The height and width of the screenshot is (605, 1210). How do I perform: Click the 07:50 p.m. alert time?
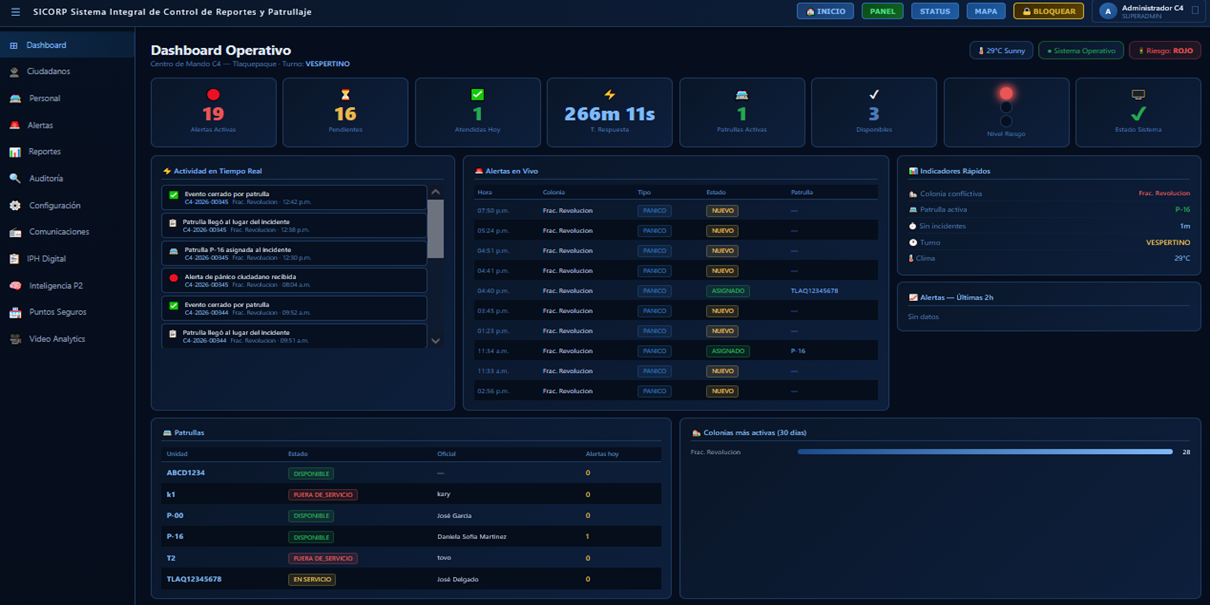pos(494,211)
